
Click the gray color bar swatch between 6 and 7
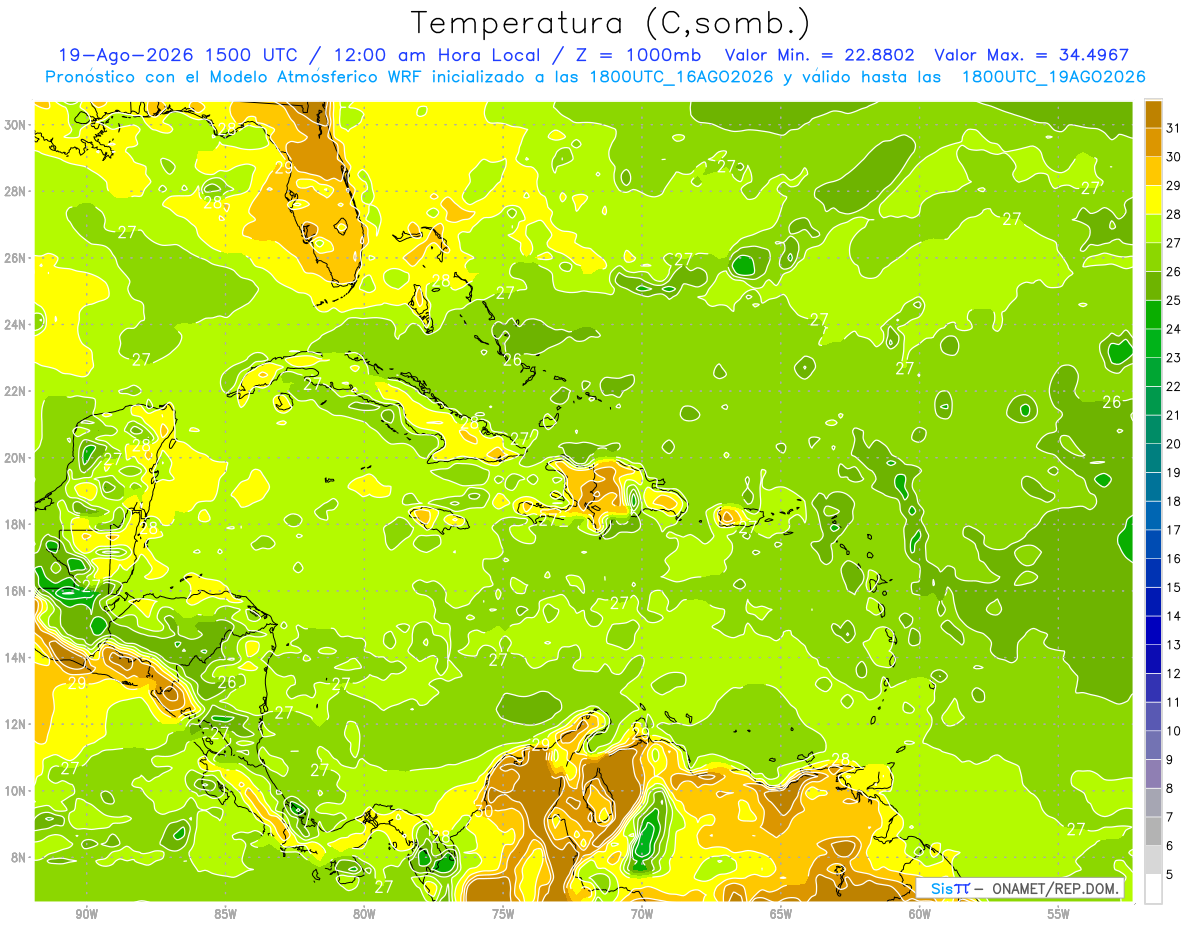tap(1153, 831)
